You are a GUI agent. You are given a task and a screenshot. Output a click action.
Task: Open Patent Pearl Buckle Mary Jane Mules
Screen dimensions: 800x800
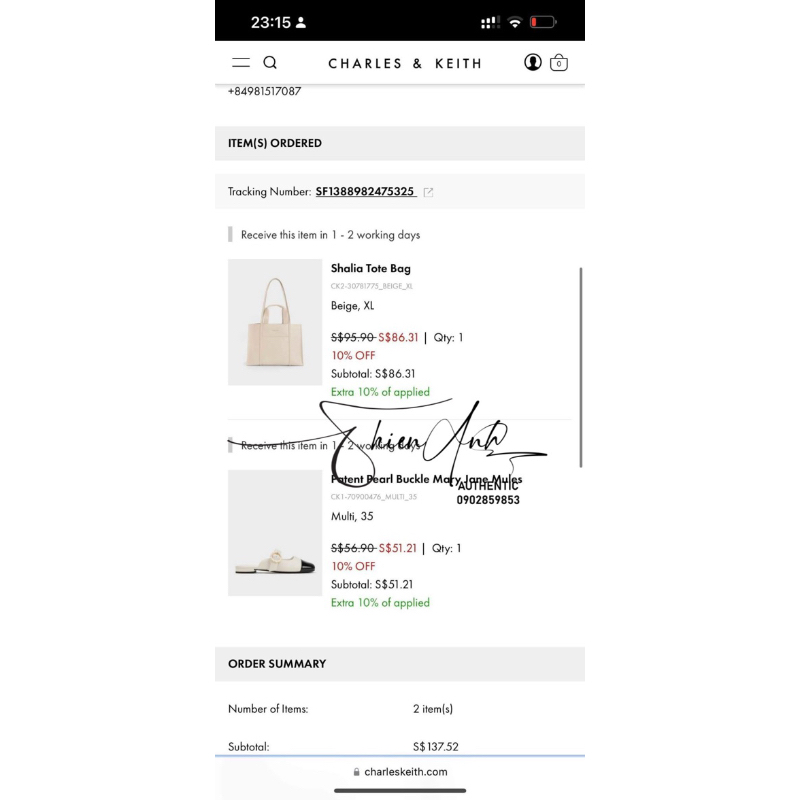(427, 479)
